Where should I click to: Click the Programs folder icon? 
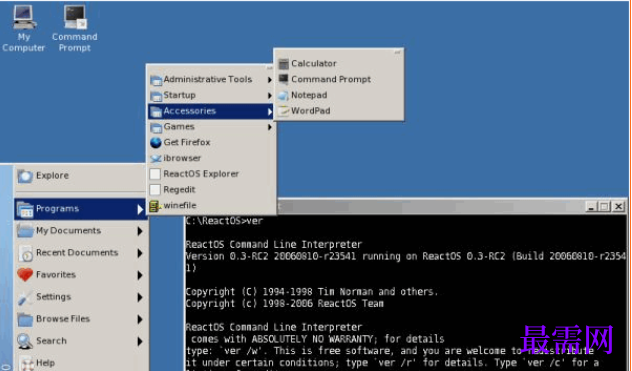(25, 209)
